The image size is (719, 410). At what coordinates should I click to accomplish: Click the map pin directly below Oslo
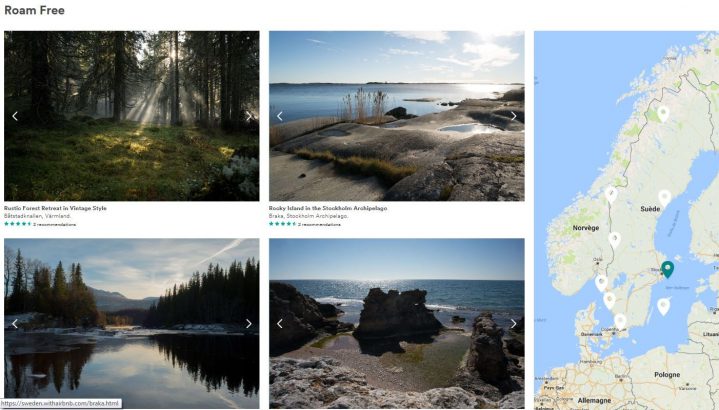(601, 283)
